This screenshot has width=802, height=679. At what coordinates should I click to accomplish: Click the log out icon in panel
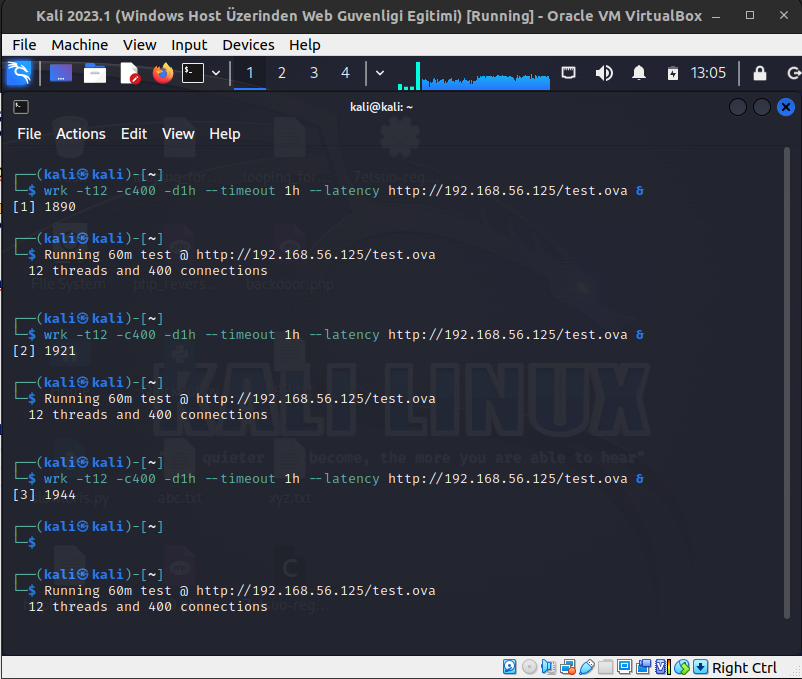click(x=794, y=73)
